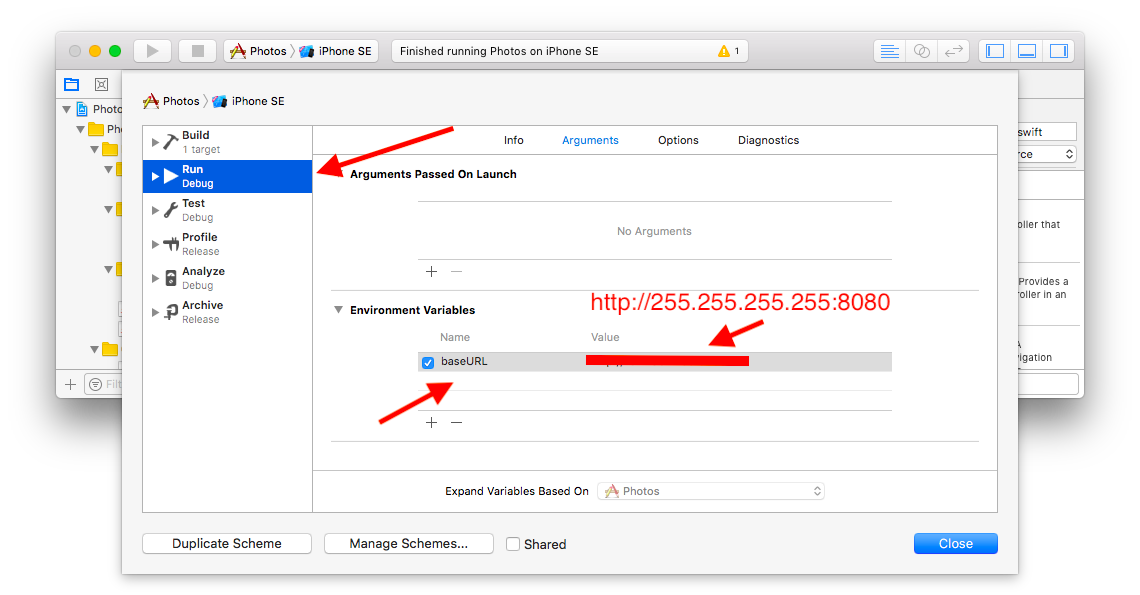Select the Test scheme action
This screenshot has height=595, width=1140.
[x=228, y=210]
